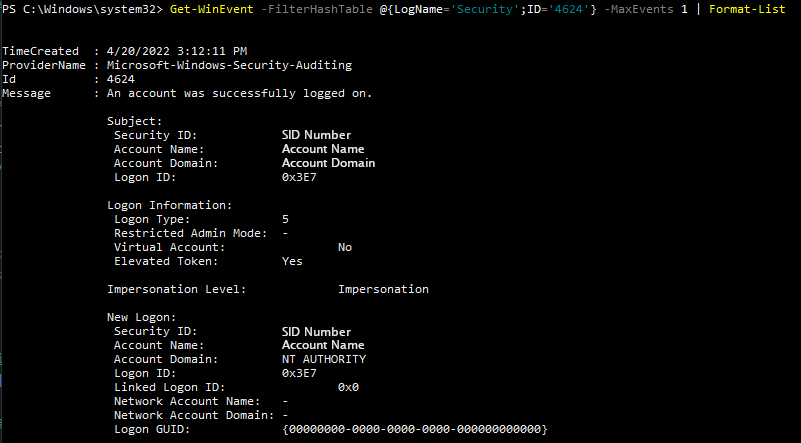The image size is (801, 443).
Task: Click the Id value 4624 in the output
Action: [x=121, y=79]
